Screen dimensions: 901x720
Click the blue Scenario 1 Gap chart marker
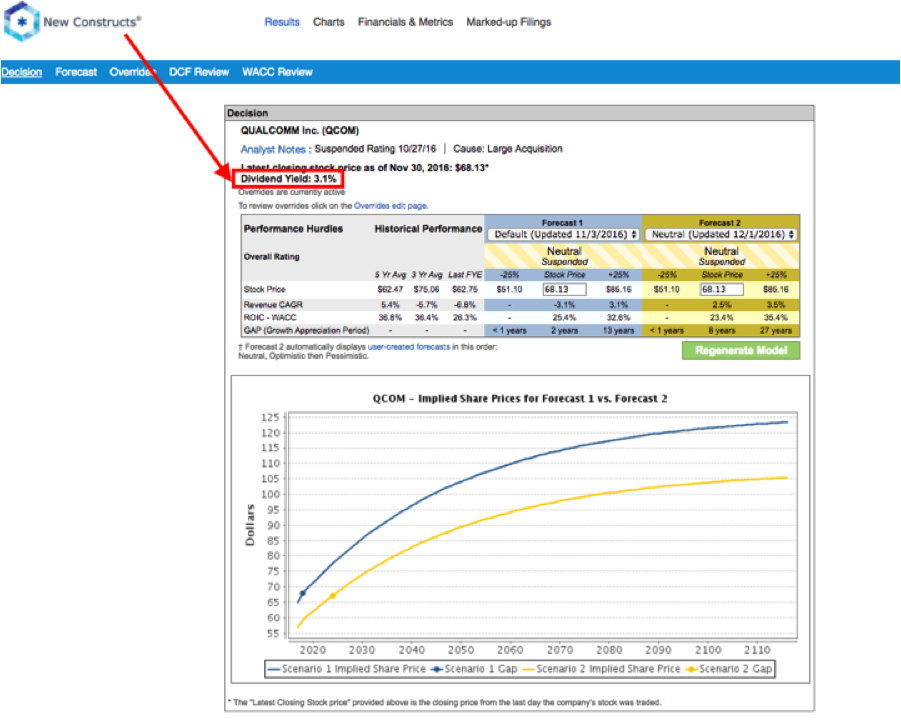pyautogui.click(x=303, y=593)
